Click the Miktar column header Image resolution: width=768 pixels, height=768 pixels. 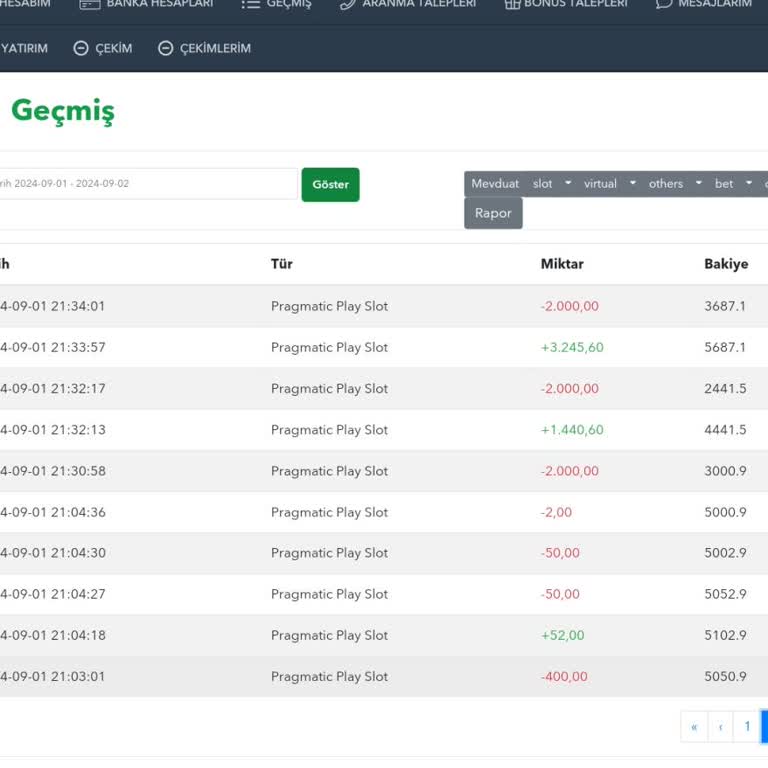562,264
